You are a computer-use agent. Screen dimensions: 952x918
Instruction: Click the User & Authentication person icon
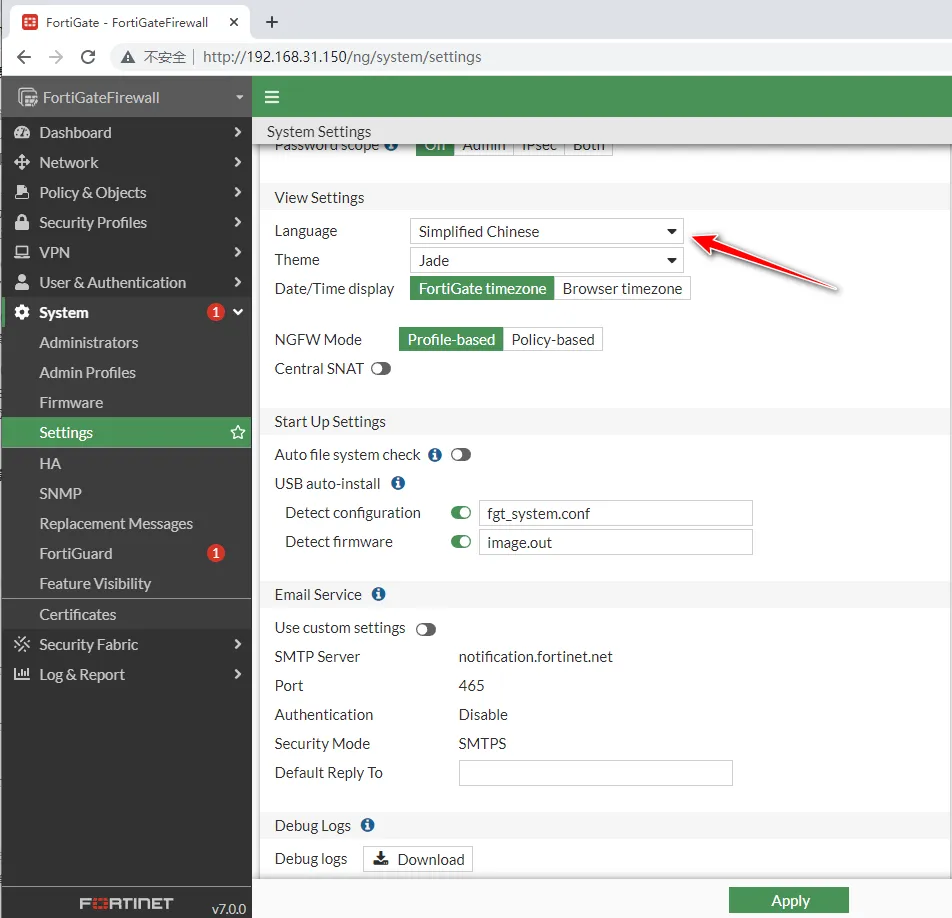point(22,282)
